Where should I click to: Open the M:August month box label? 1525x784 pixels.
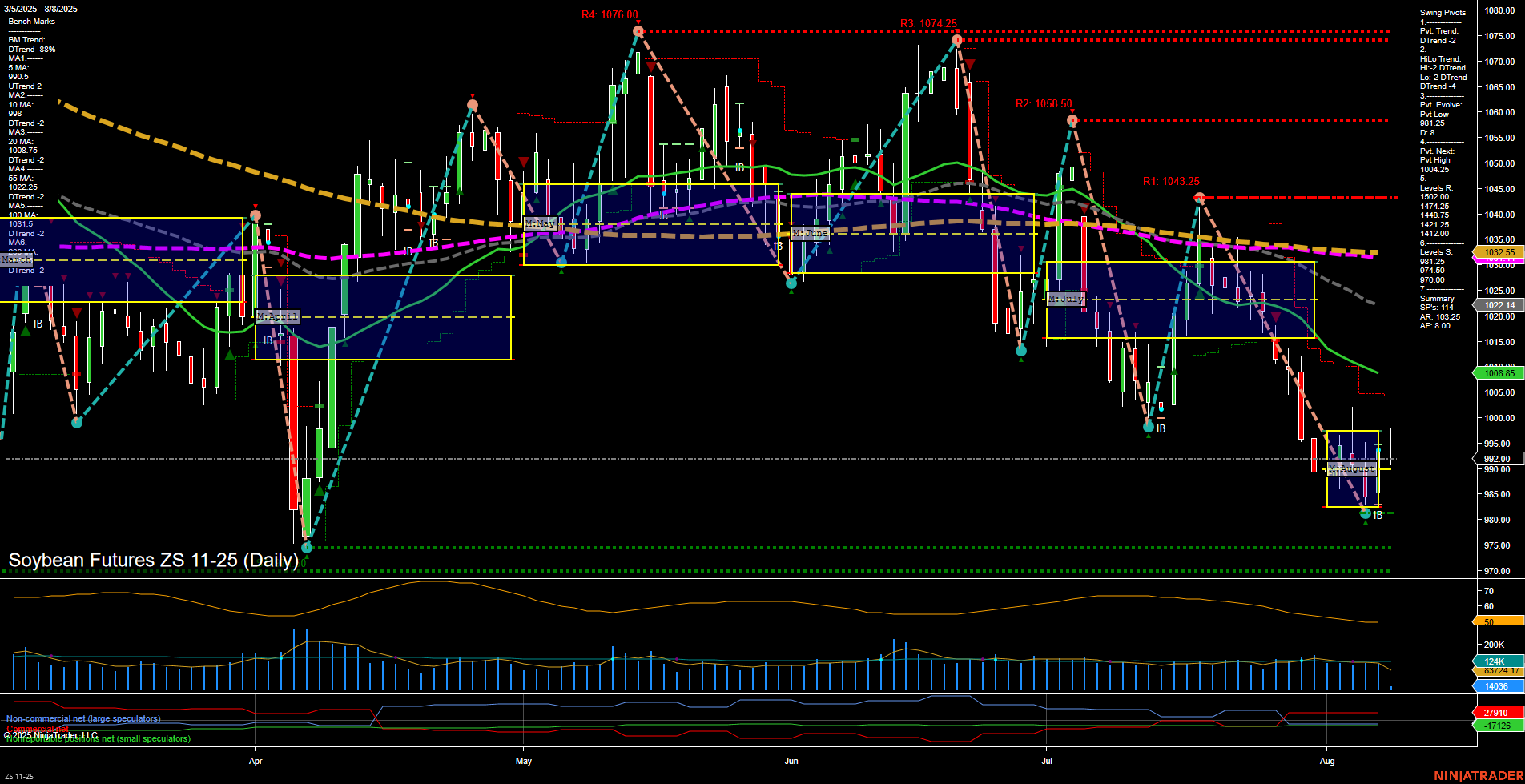pos(1352,470)
